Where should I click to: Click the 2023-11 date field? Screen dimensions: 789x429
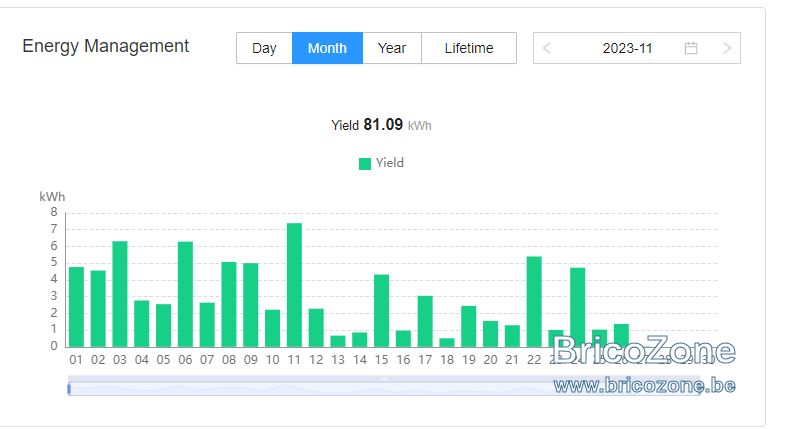tap(627, 48)
